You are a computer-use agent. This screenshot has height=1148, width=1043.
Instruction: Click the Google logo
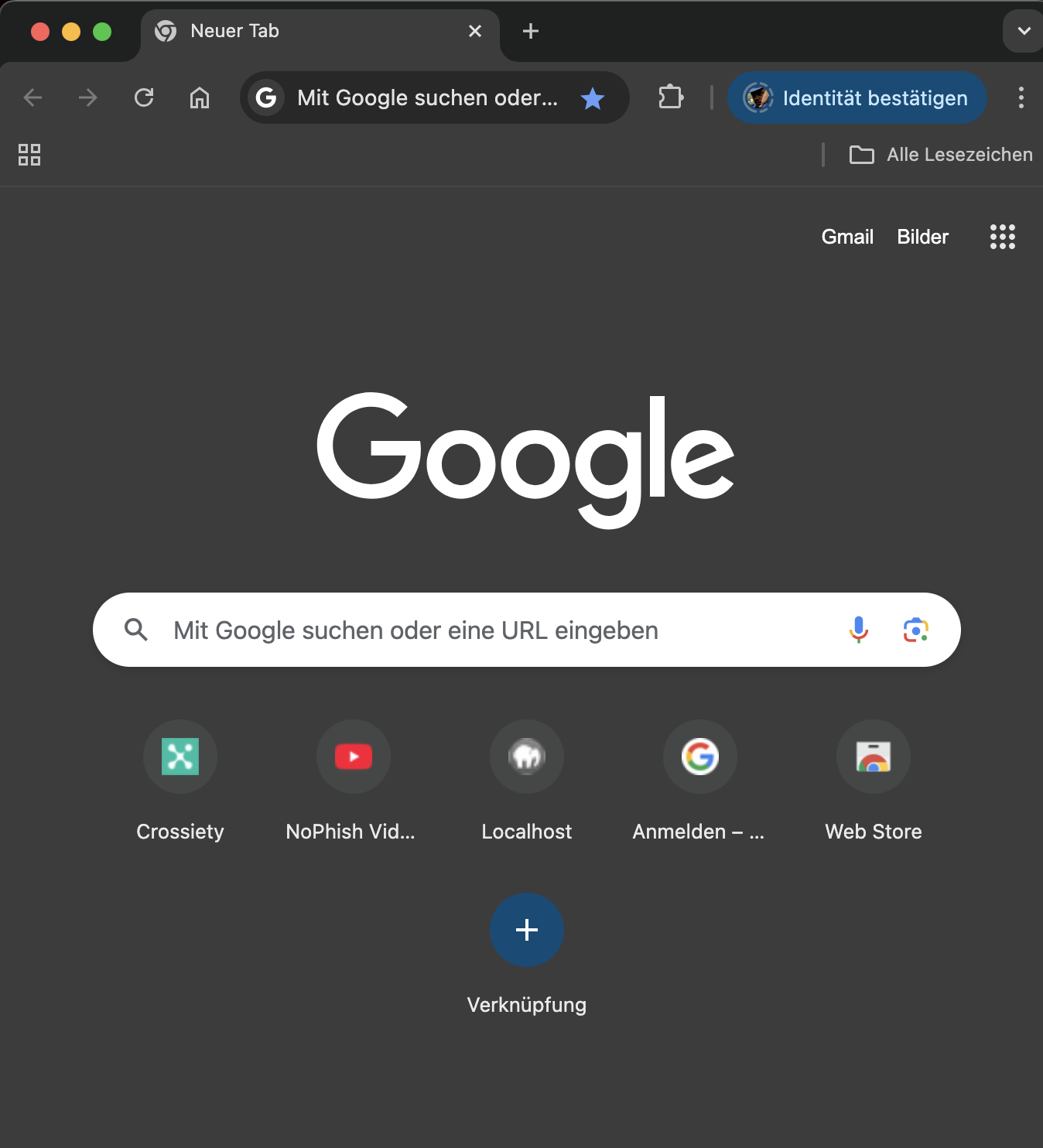[526, 460]
